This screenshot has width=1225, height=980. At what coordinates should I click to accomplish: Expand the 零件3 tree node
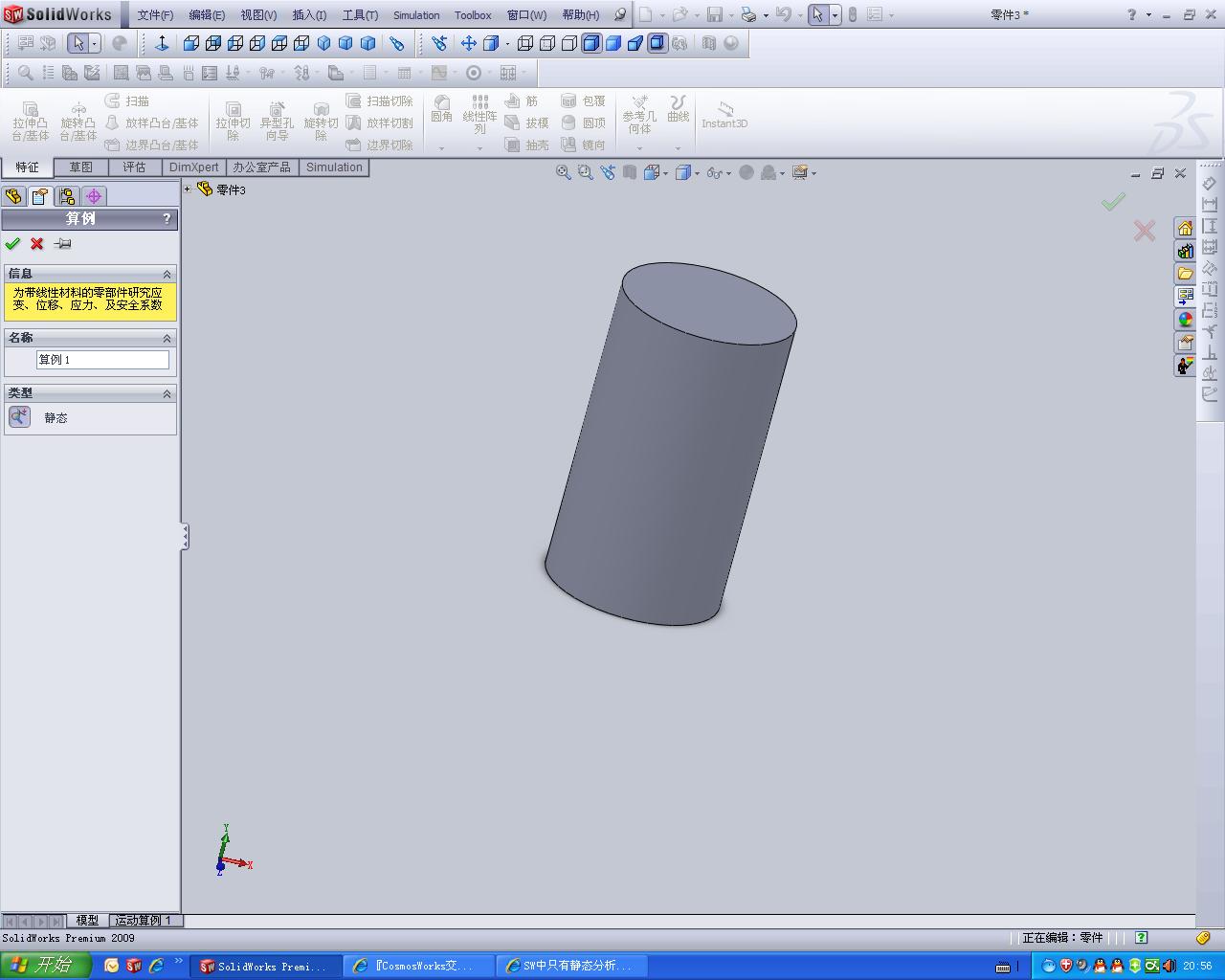tap(188, 189)
